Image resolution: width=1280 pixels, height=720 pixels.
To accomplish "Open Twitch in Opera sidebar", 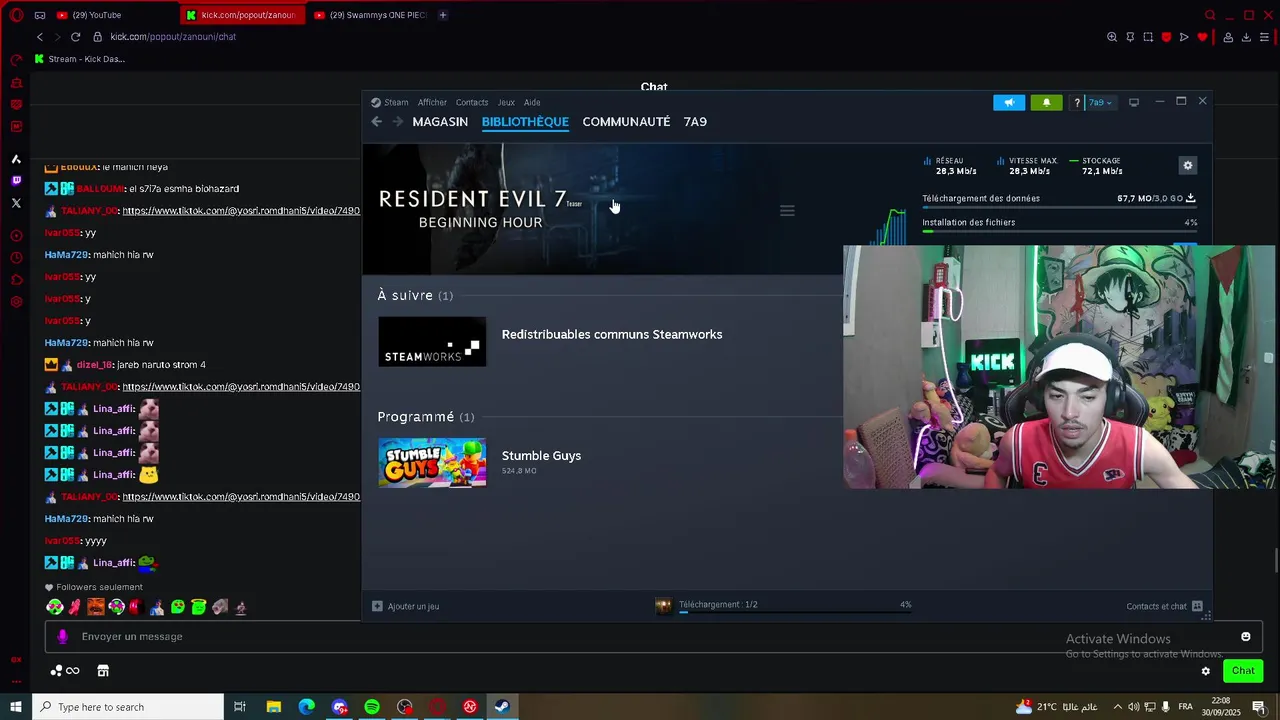I will 16,181.
